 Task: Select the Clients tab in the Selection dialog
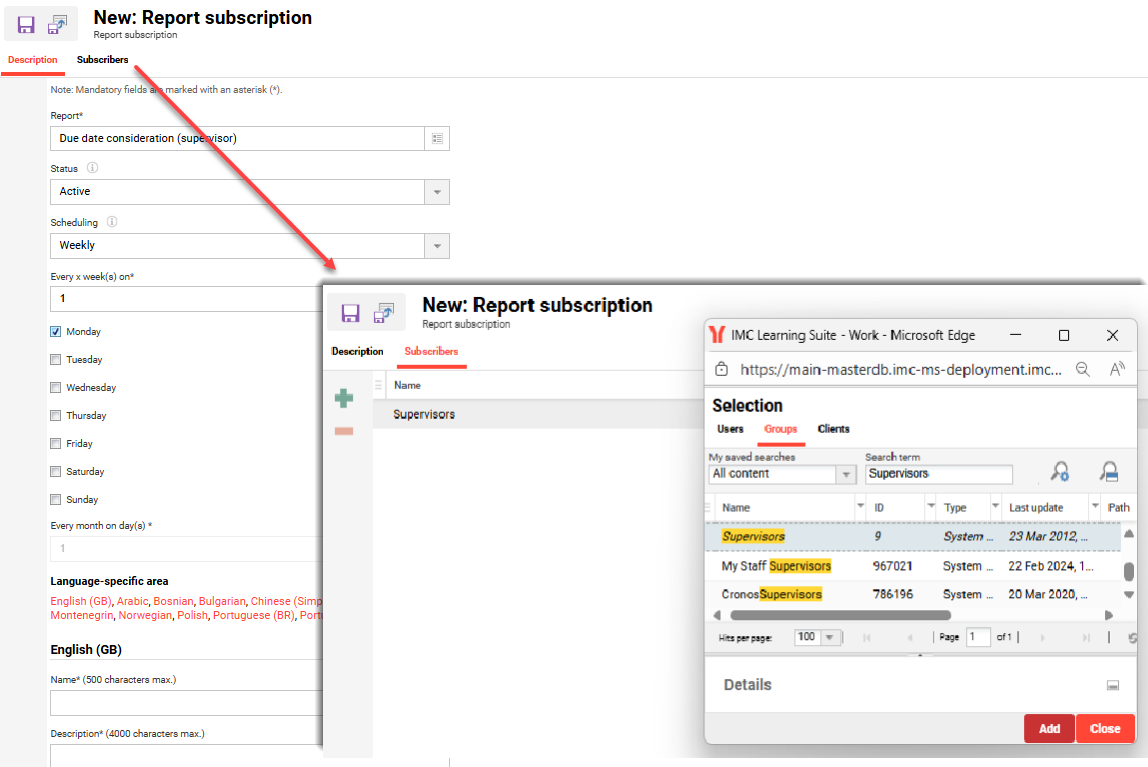[x=834, y=429]
